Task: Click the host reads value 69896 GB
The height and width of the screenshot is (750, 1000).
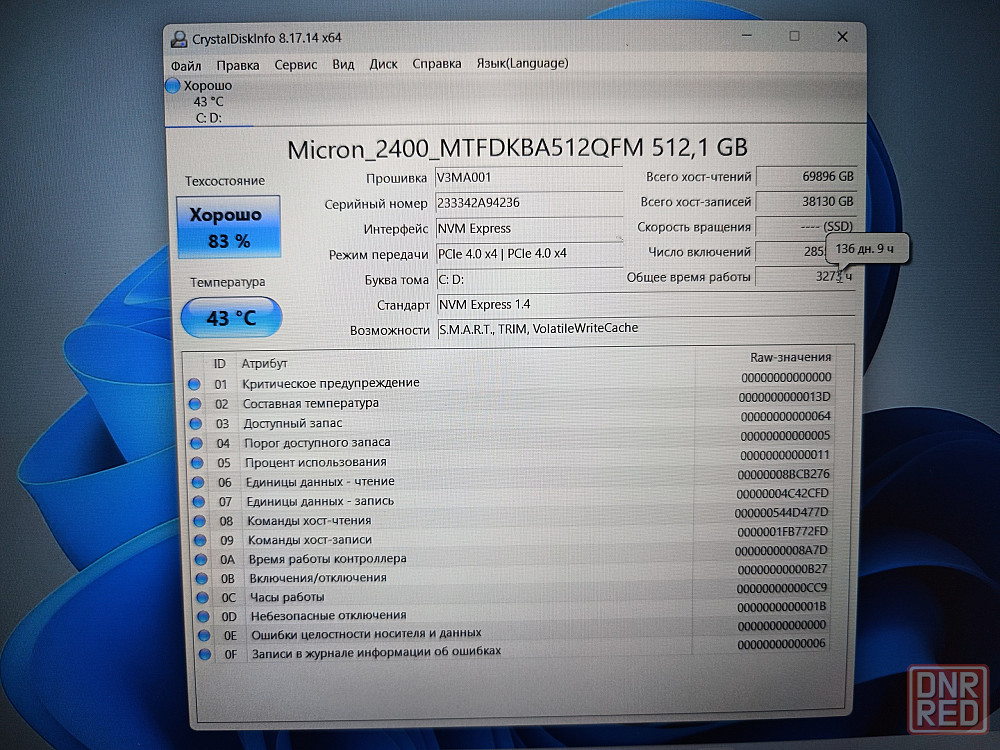Action: click(x=805, y=177)
